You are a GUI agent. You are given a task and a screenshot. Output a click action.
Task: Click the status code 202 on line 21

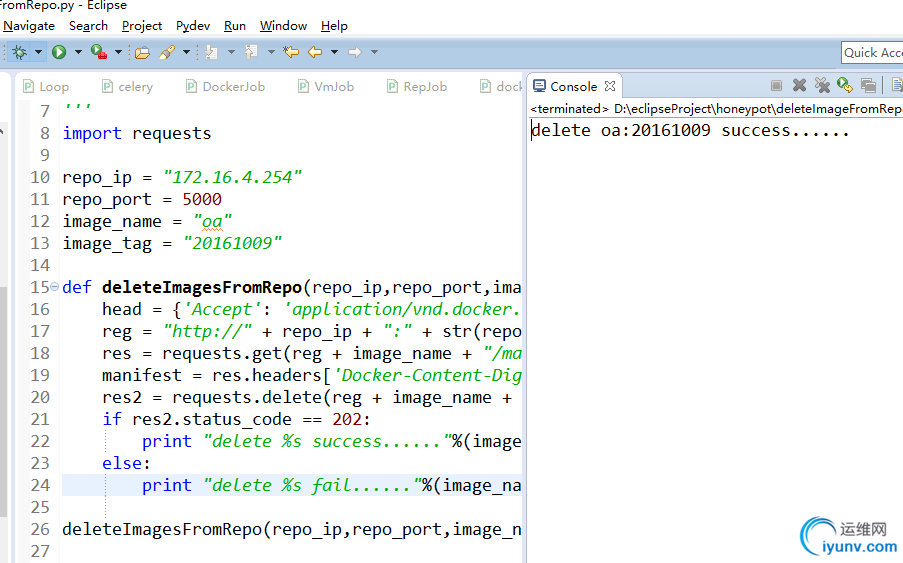(347, 419)
